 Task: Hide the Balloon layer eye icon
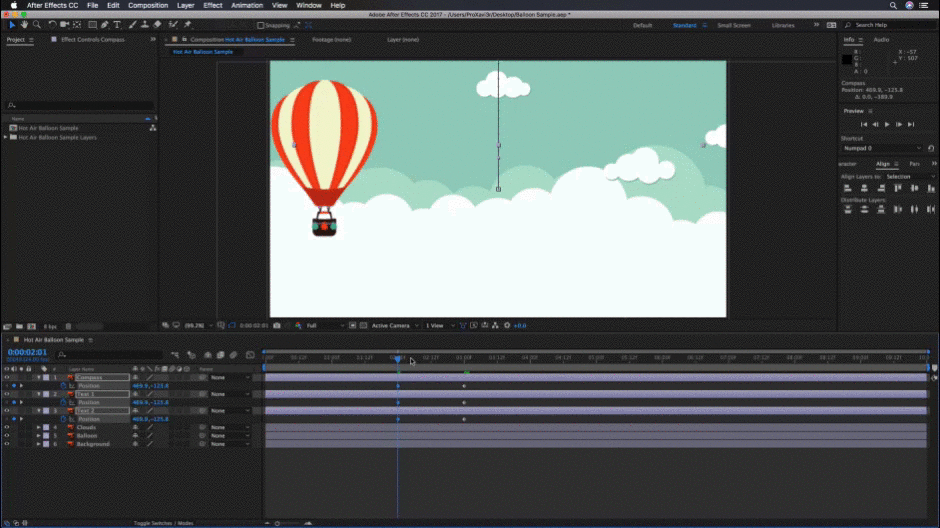point(7,436)
